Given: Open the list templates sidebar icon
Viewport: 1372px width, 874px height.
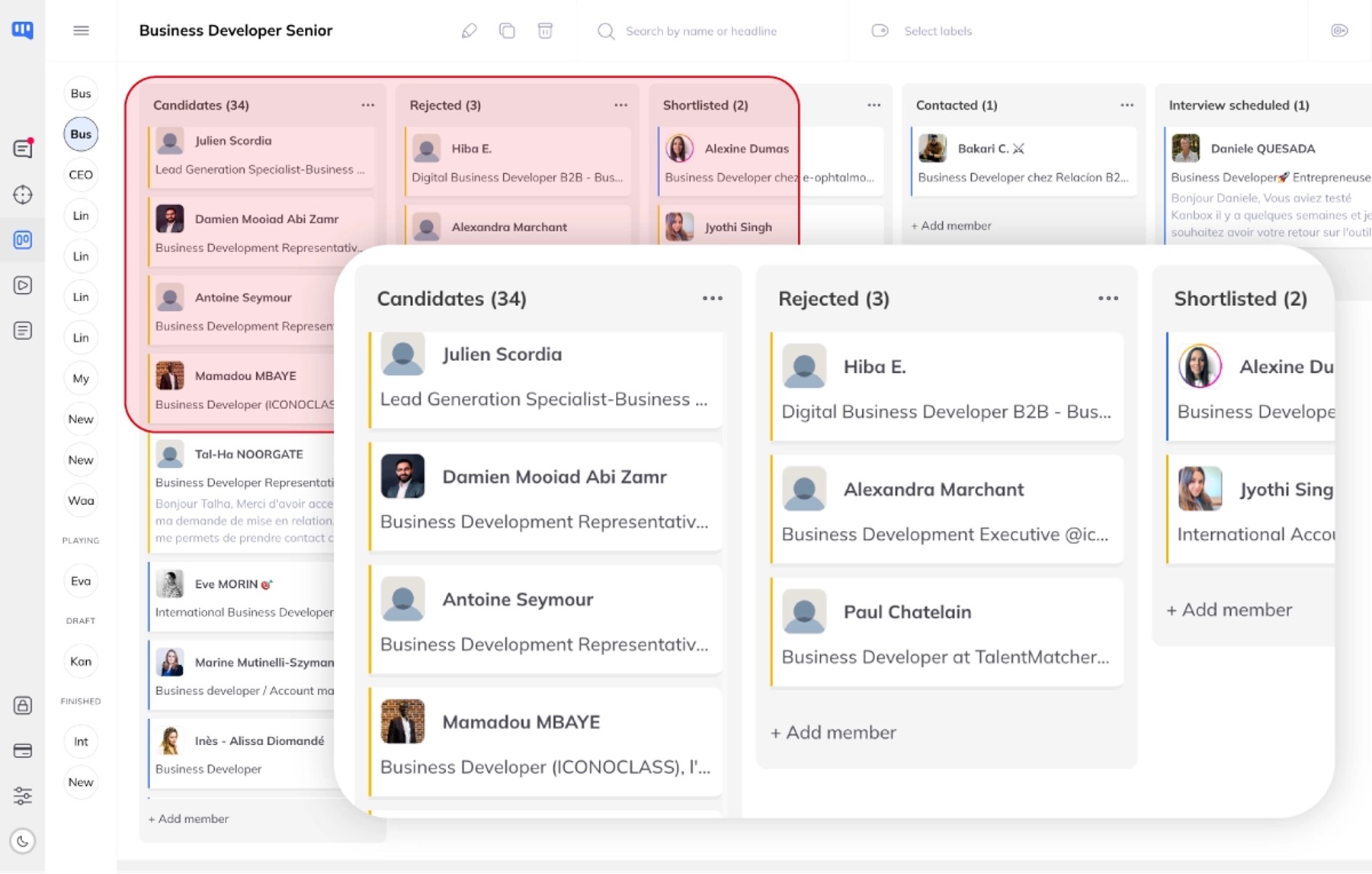Looking at the screenshot, I should (23, 330).
